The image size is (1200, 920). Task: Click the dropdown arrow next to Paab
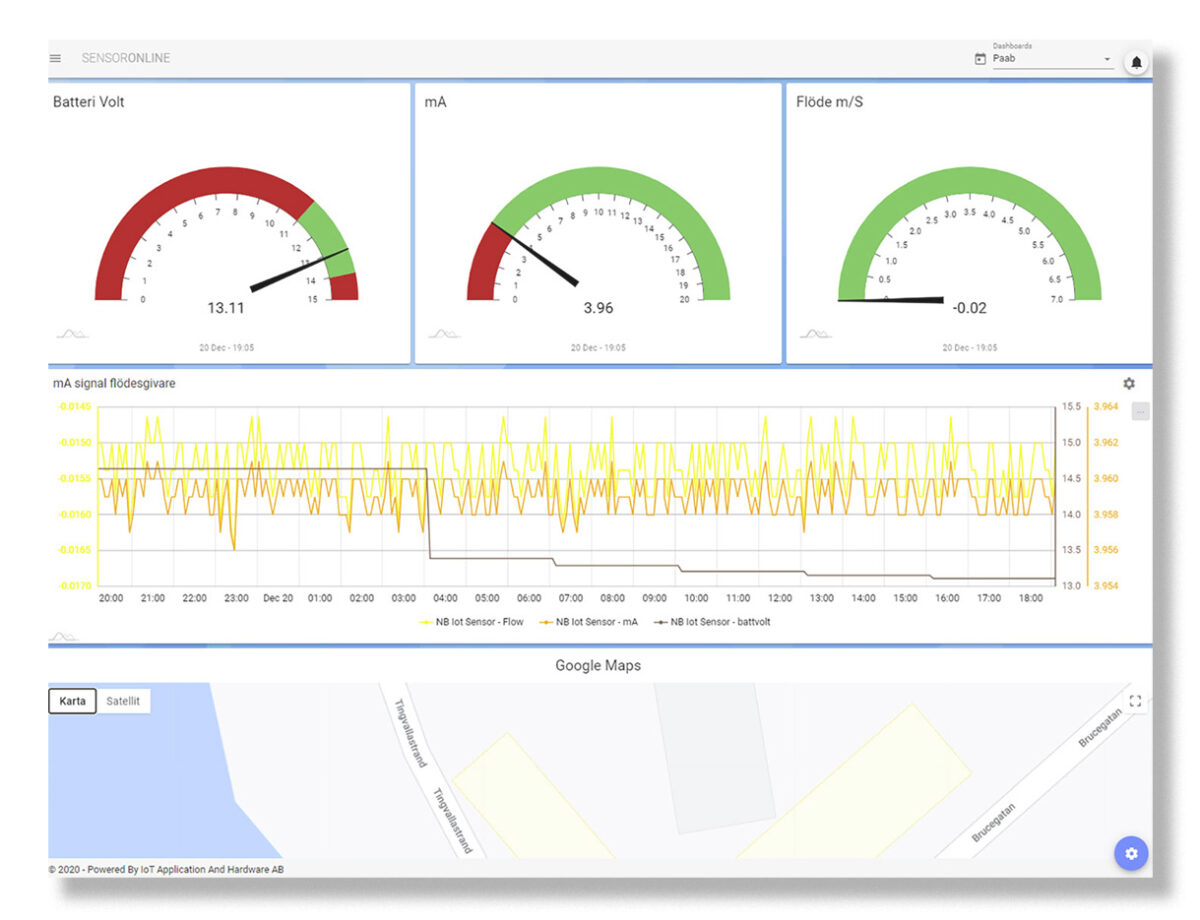[1108, 59]
